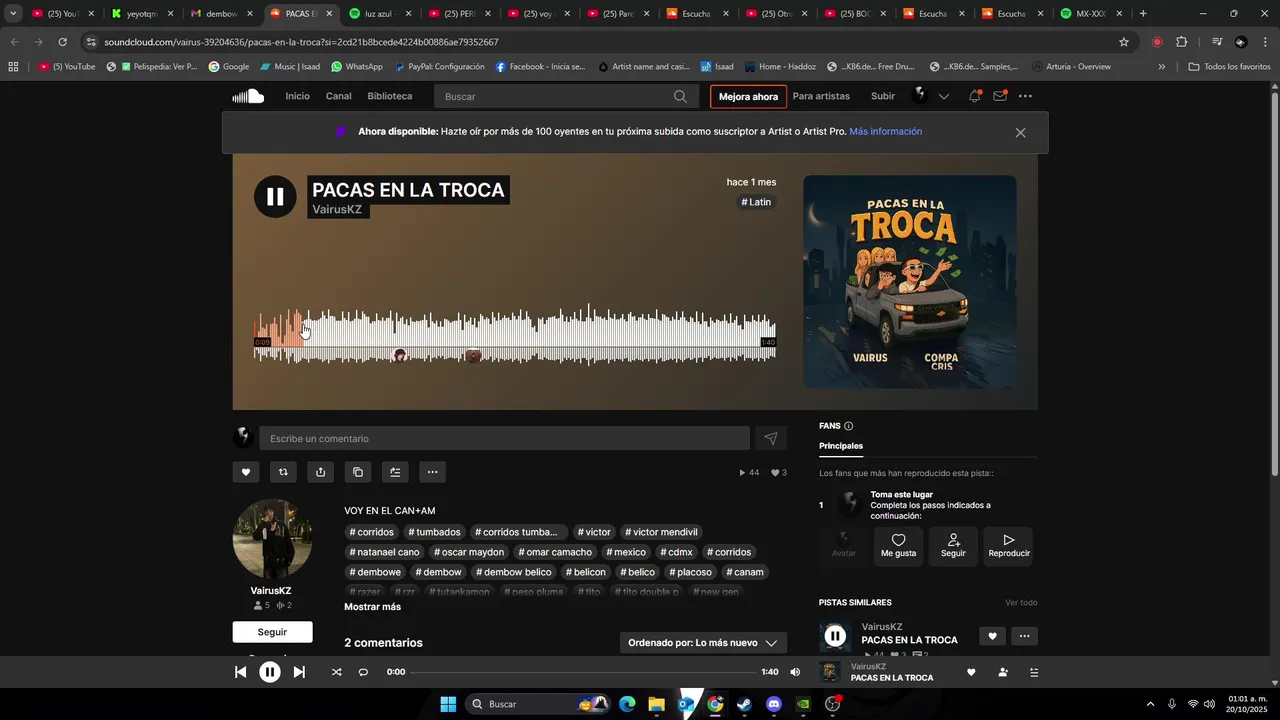Click the Seguir fan step button
1280x720 pixels.
(953, 546)
